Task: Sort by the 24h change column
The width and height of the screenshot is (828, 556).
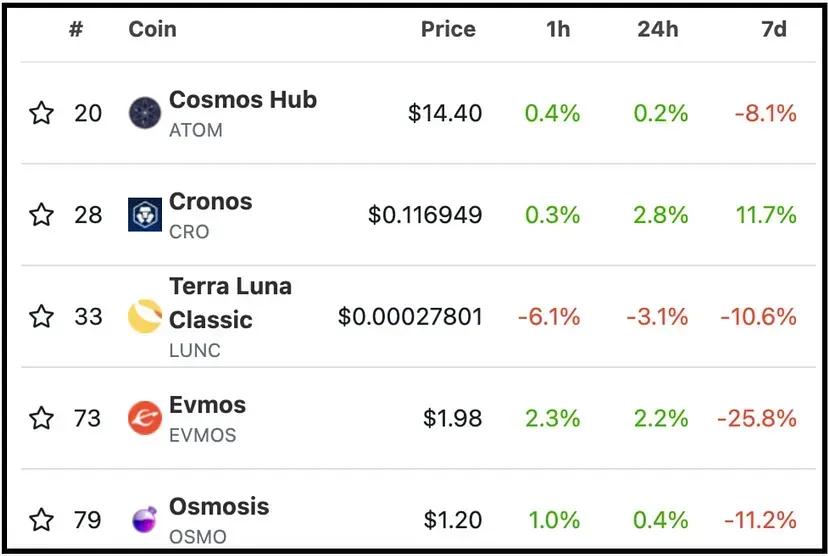Action: tap(657, 29)
